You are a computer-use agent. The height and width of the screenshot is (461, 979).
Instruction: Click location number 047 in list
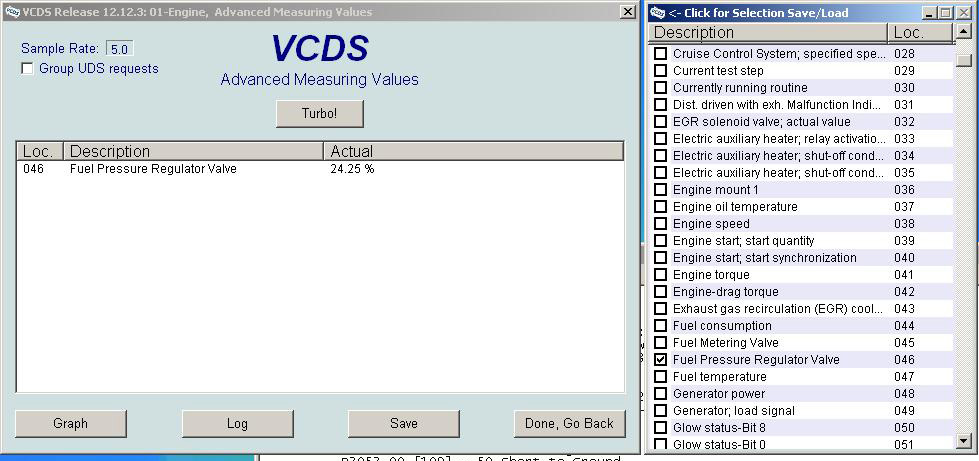pyautogui.click(x=904, y=377)
